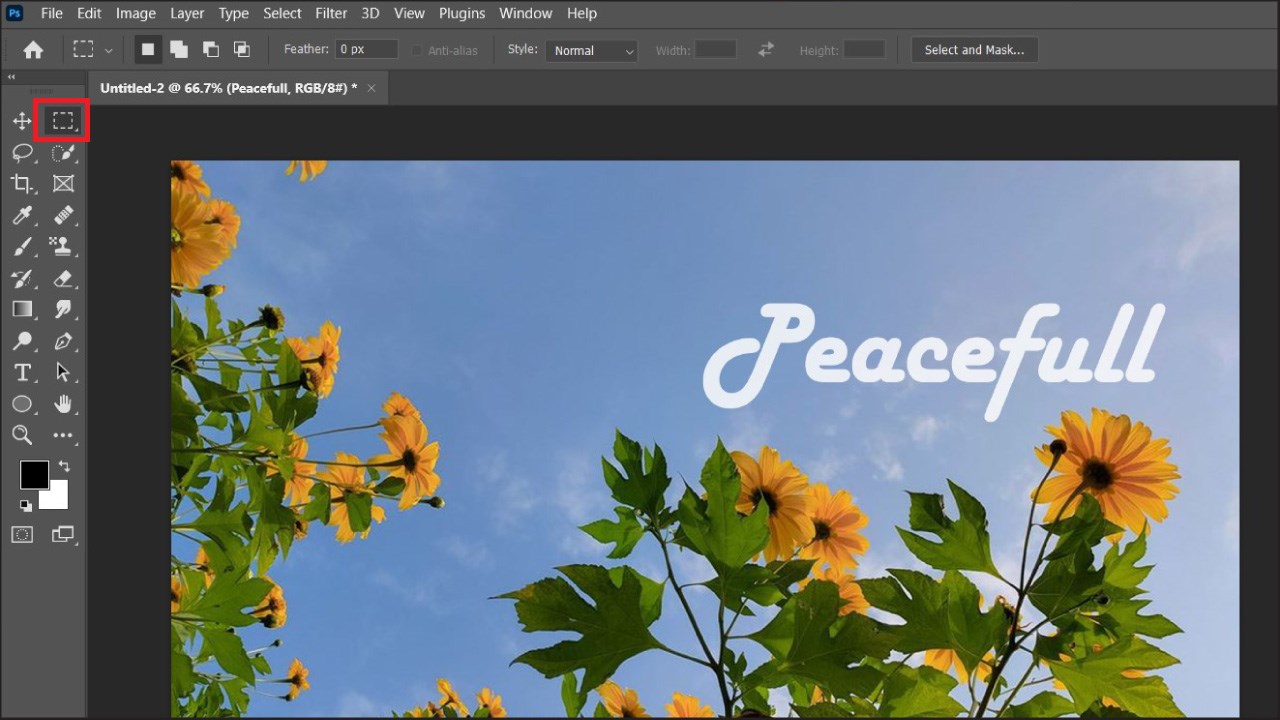This screenshot has width=1280, height=720.
Task: Choose New selection mode
Action: (148, 49)
